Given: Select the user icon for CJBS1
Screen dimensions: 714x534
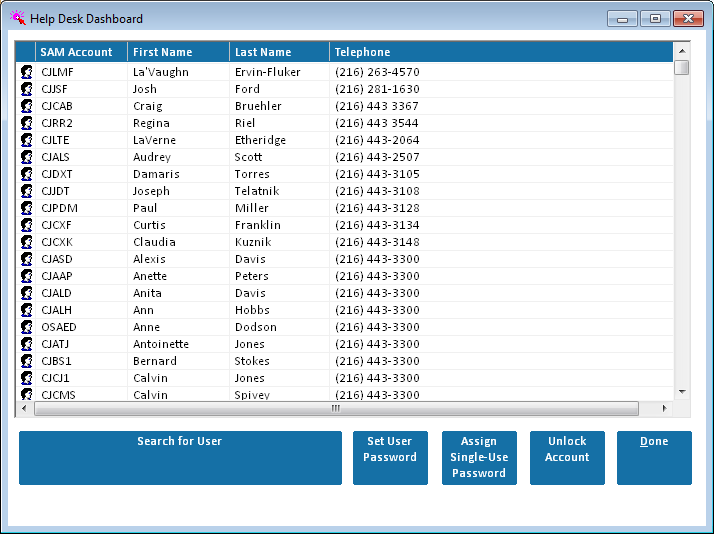Looking at the screenshot, I should click(x=26, y=361).
